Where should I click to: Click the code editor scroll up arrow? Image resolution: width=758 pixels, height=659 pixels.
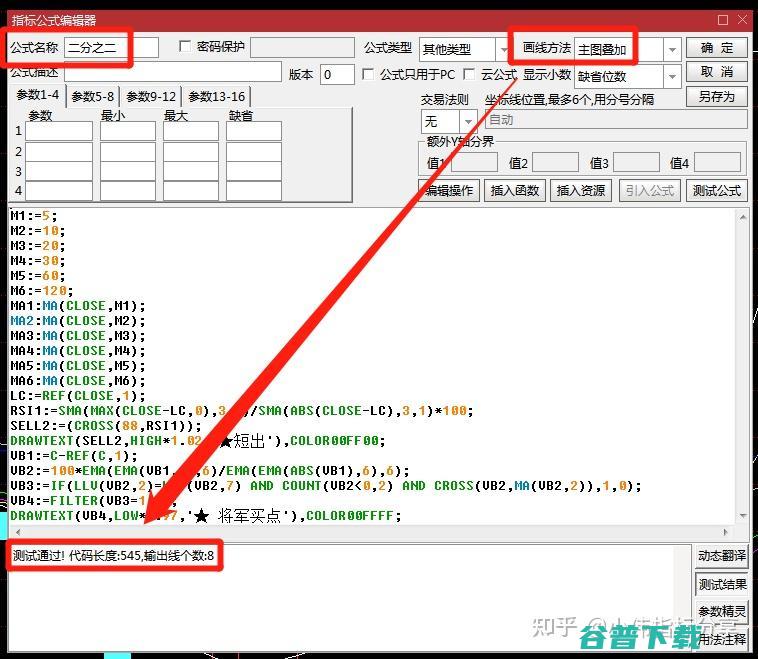click(743, 218)
